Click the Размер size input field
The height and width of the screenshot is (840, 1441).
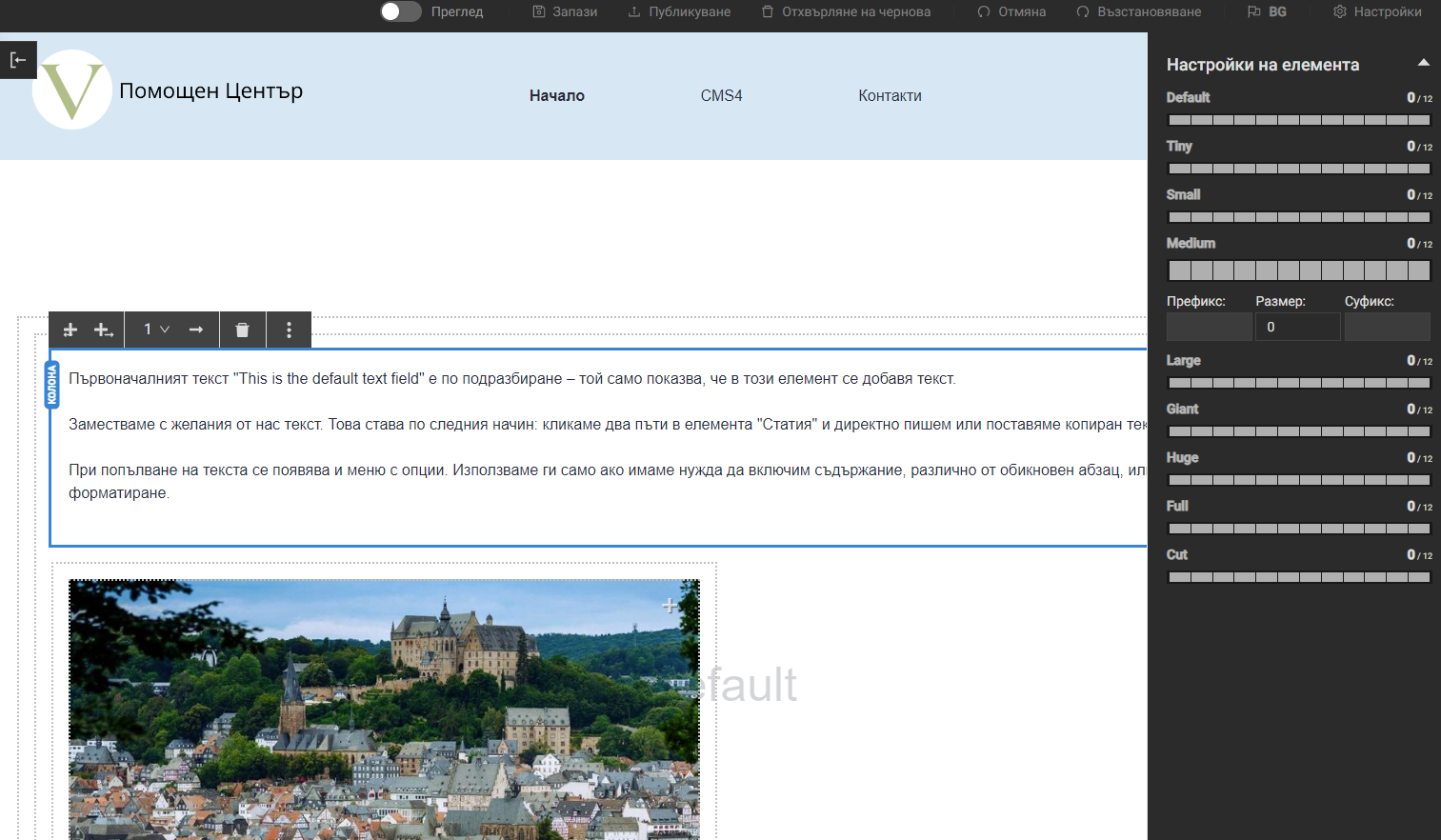1297,327
